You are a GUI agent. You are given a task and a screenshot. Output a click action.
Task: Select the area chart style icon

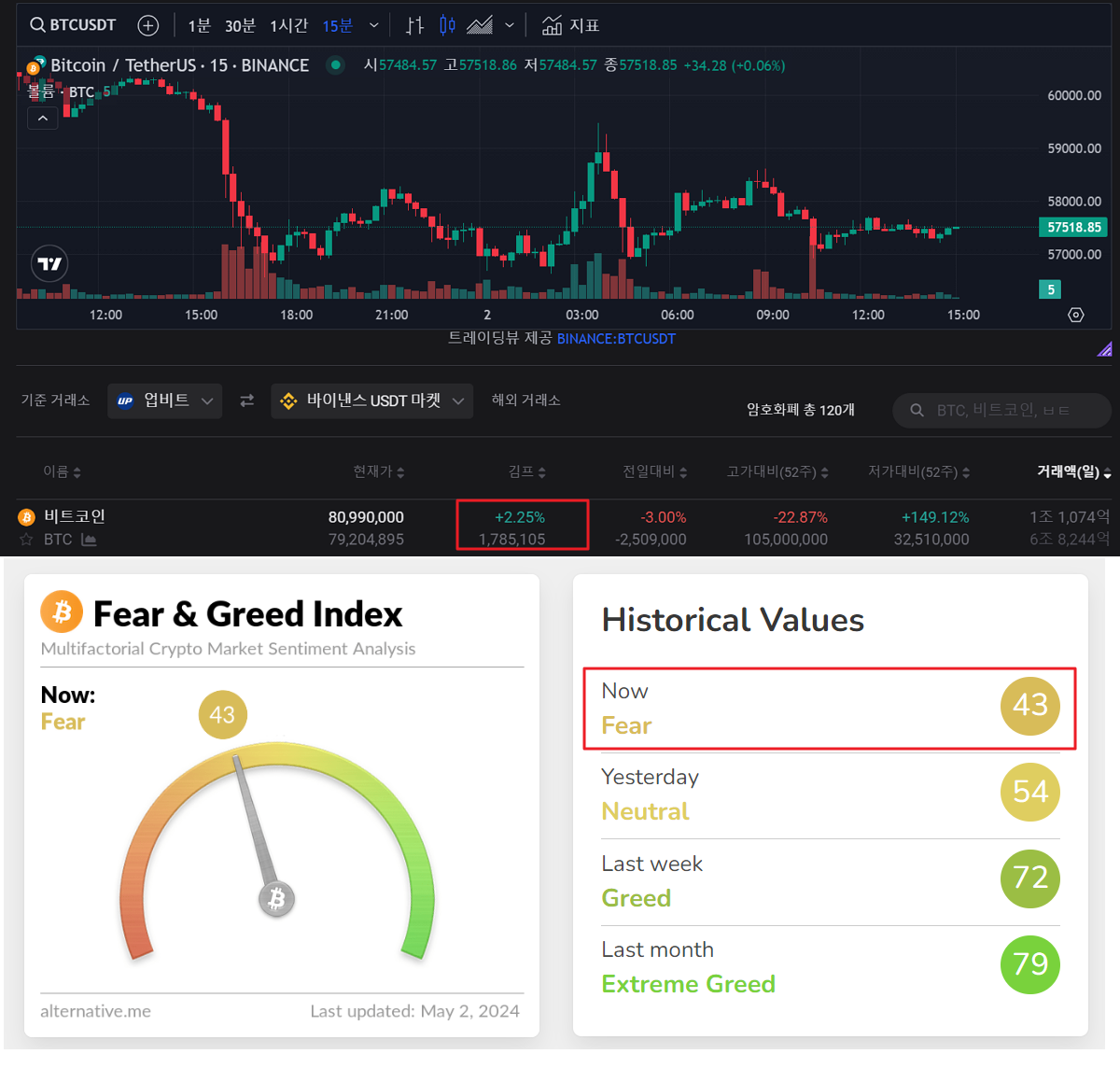point(480,25)
